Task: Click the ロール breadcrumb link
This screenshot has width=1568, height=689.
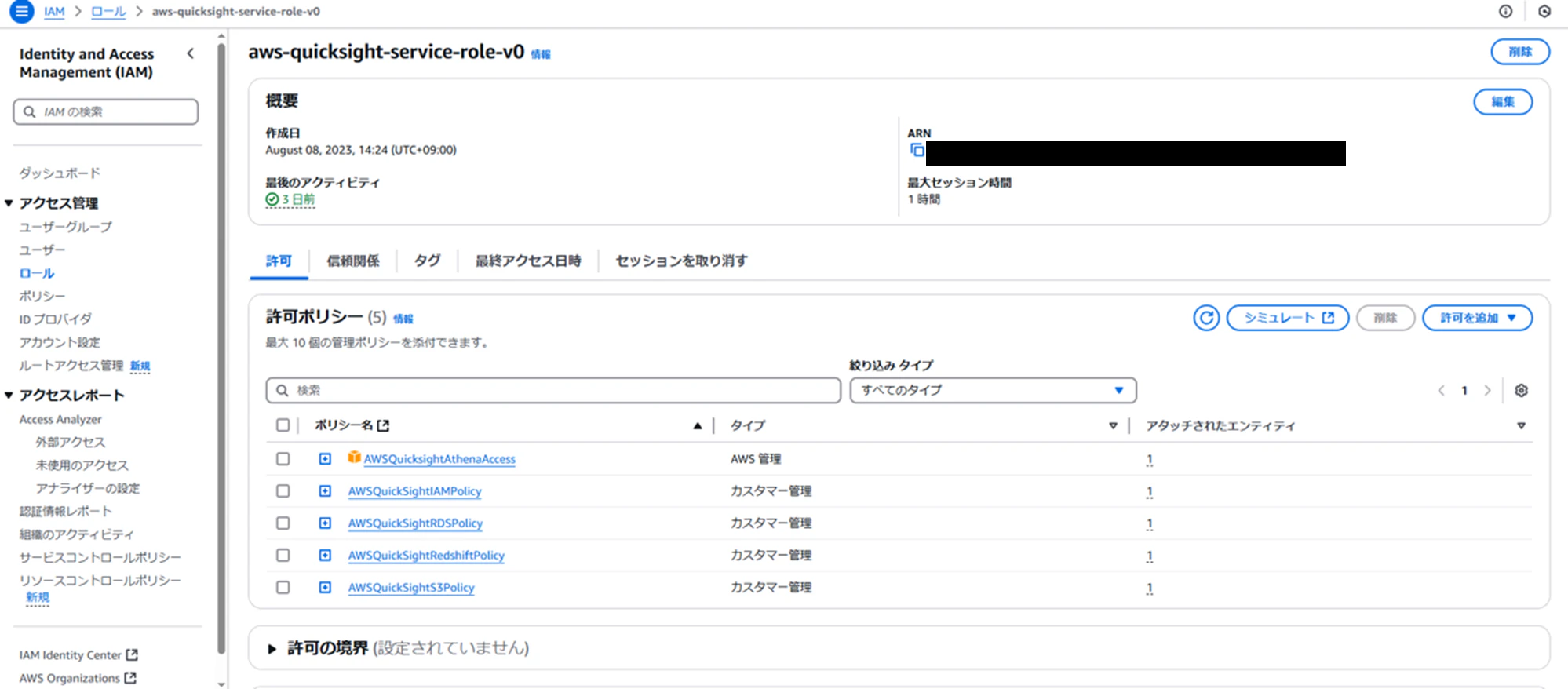Action: point(108,12)
